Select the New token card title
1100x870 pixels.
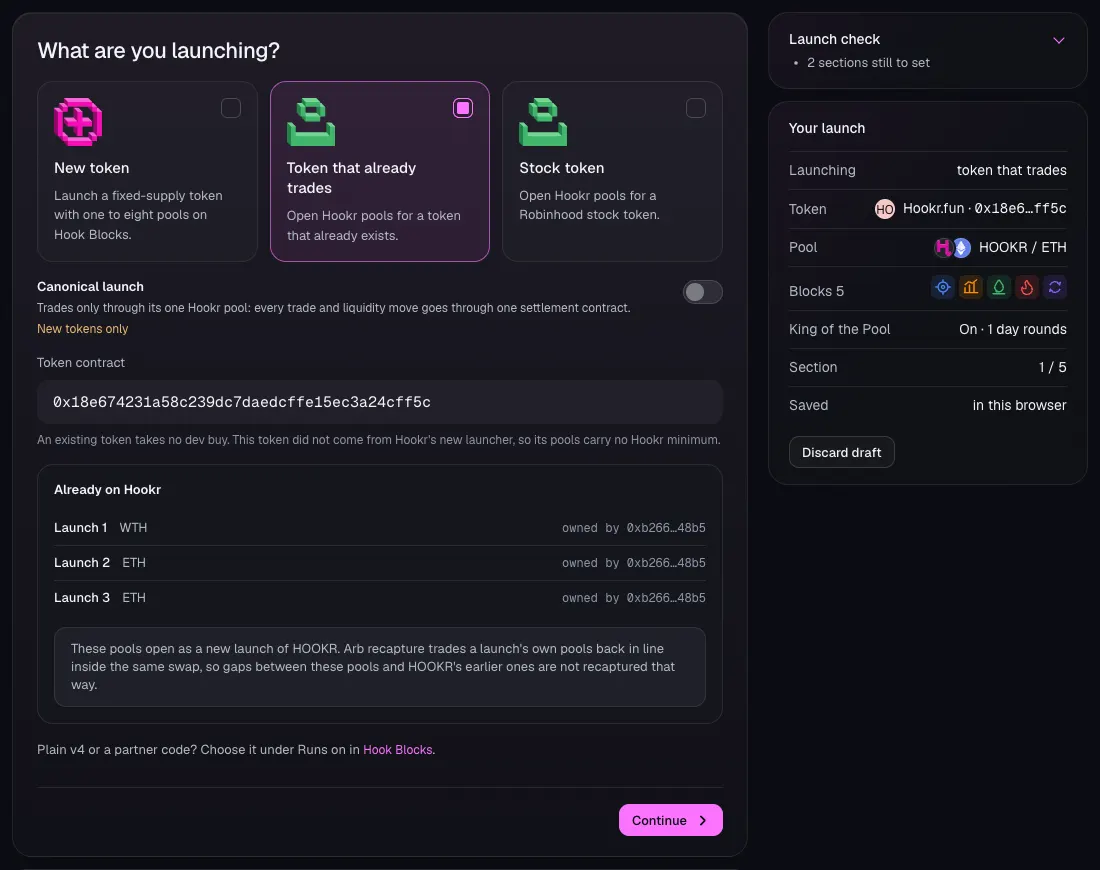point(92,168)
